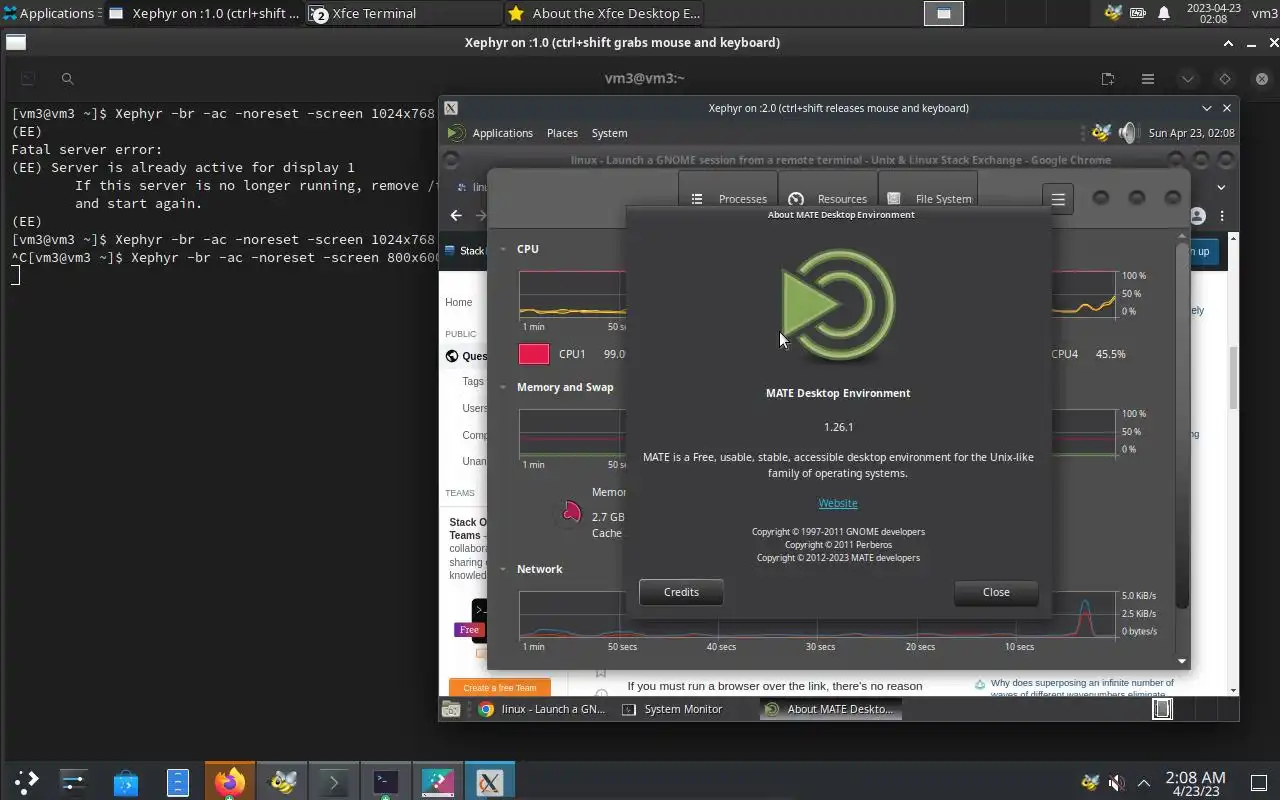Open the MATE System menu

609,133
